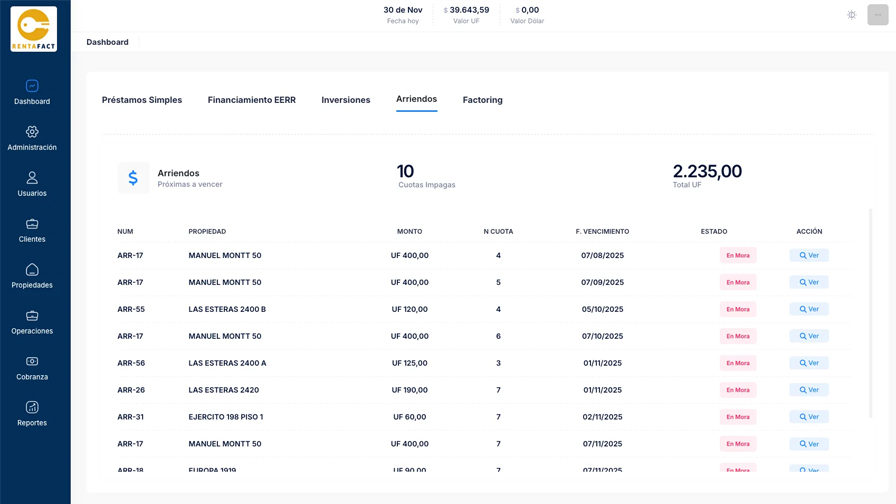Viewport: 896px width, 504px height.
Task: Switch to Préstamos Simples tab
Action: (142, 100)
